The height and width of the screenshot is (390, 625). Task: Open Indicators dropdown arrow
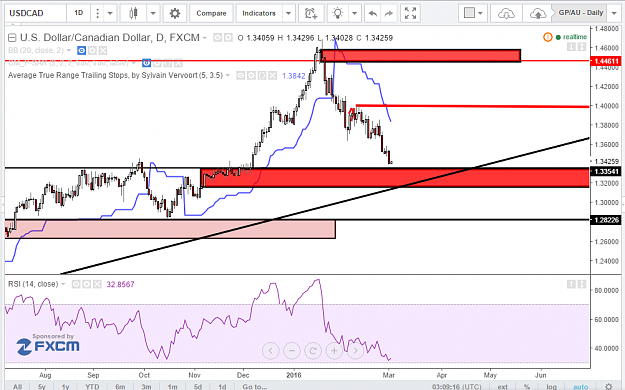[289, 13]
